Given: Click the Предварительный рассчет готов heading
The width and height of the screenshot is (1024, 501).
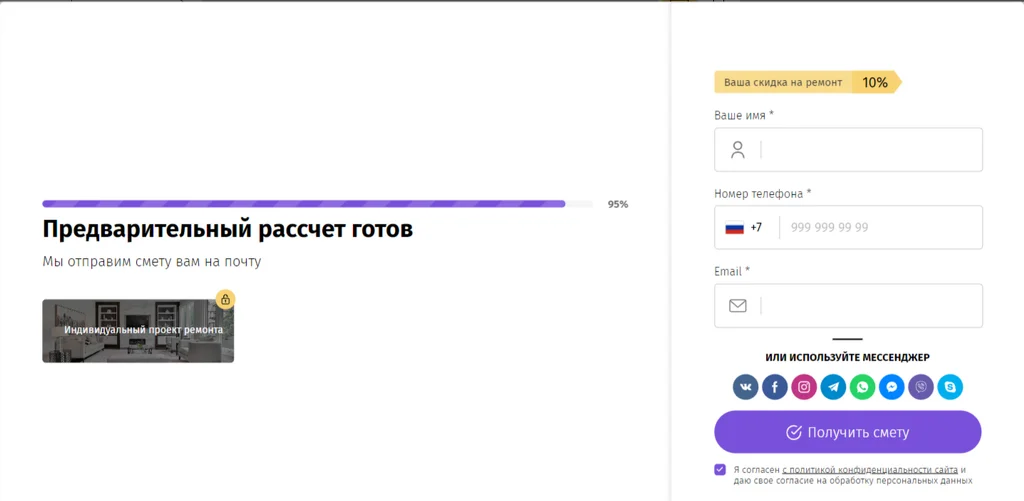Looking at the screenshot, I should click(227, 230).
